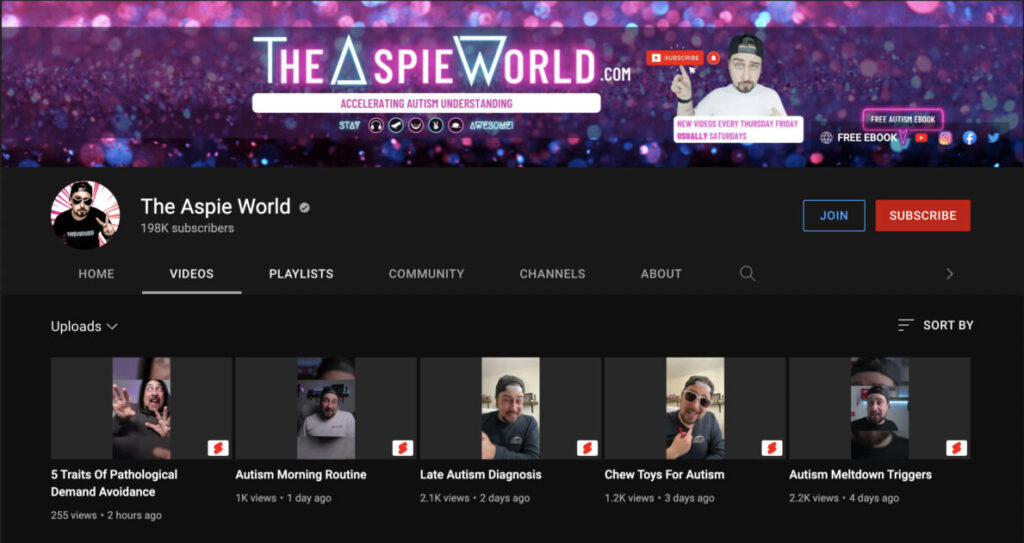Click Shorts icon on Autism Meltdown Triggers video
This screenshot has height=543, width=1024.
coord(957,448)
